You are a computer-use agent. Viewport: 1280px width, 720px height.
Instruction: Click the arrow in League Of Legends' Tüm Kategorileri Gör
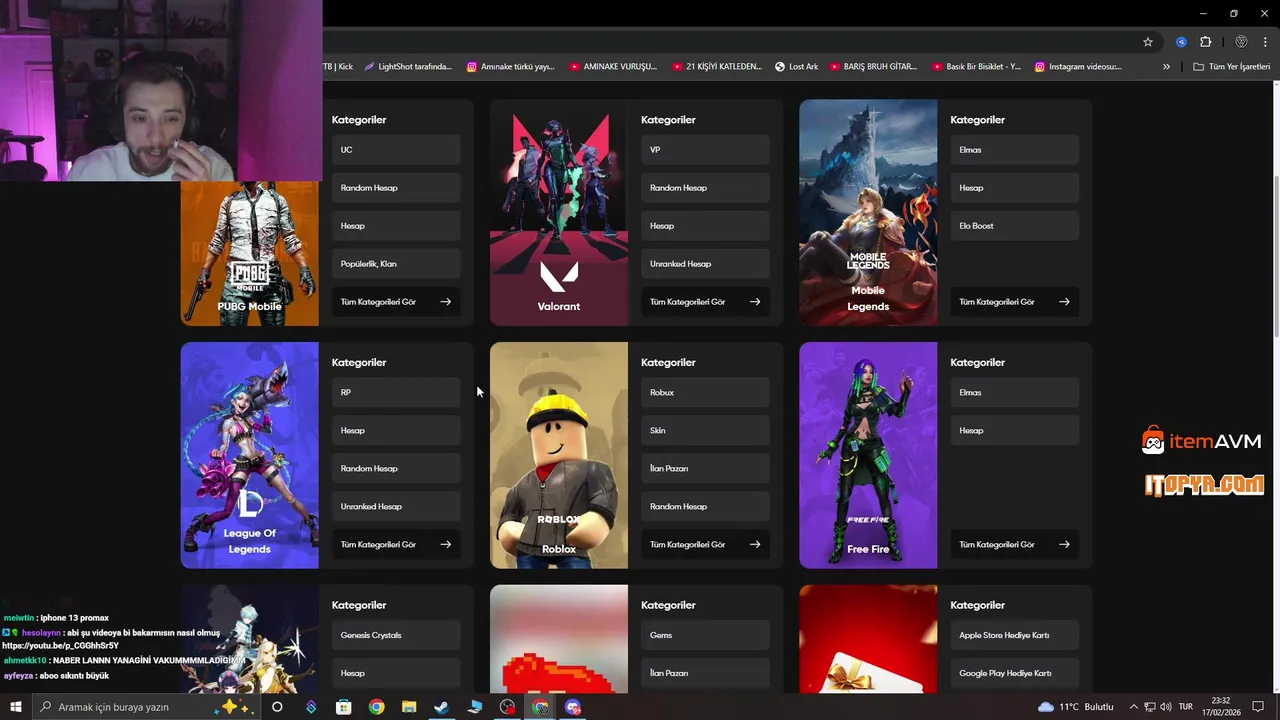(x=446, y=545)
